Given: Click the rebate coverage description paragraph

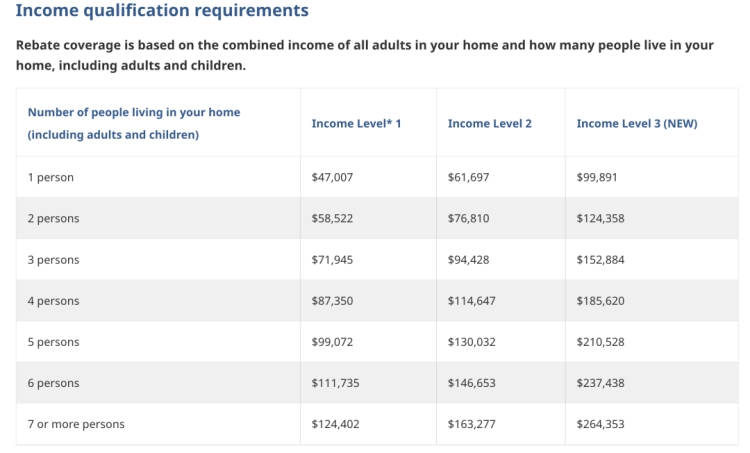Looking at the screenshot, I should point(364,55).
